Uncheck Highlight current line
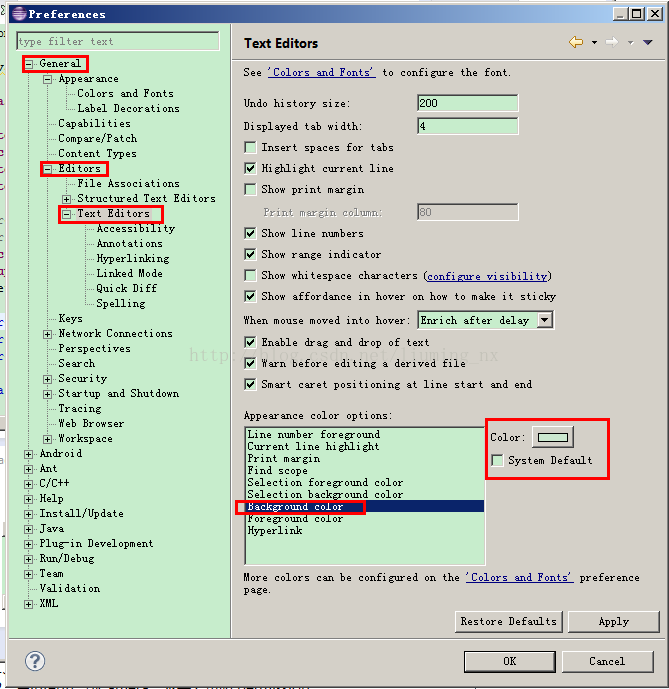 coord(250,169)
